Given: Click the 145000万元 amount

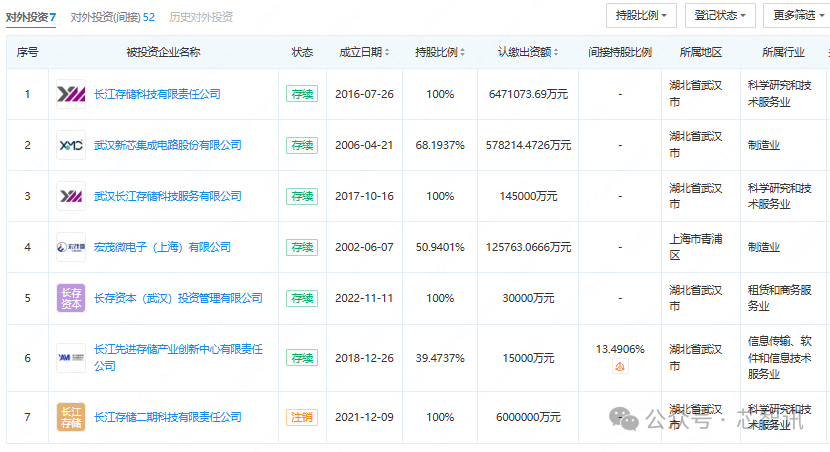Looking at the screenshot, I should coord(528,196).
